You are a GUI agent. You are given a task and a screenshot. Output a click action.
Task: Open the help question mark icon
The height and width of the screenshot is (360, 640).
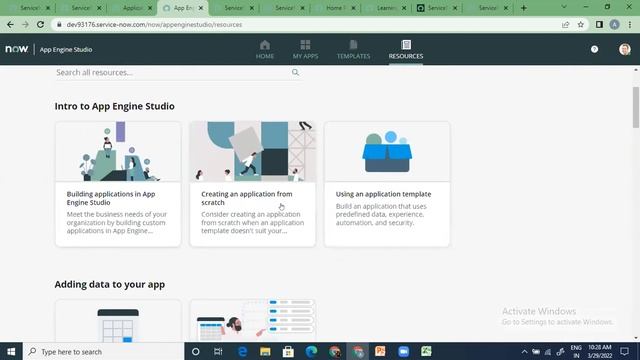594,49
